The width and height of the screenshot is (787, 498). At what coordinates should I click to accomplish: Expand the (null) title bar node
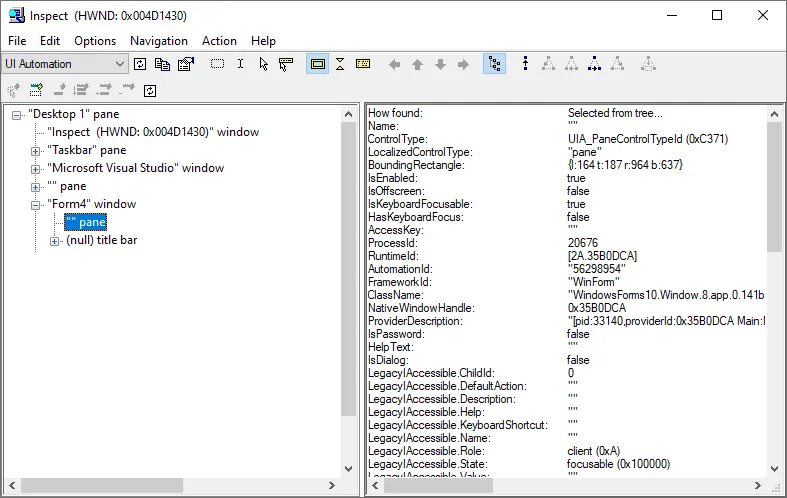(54, 241)
